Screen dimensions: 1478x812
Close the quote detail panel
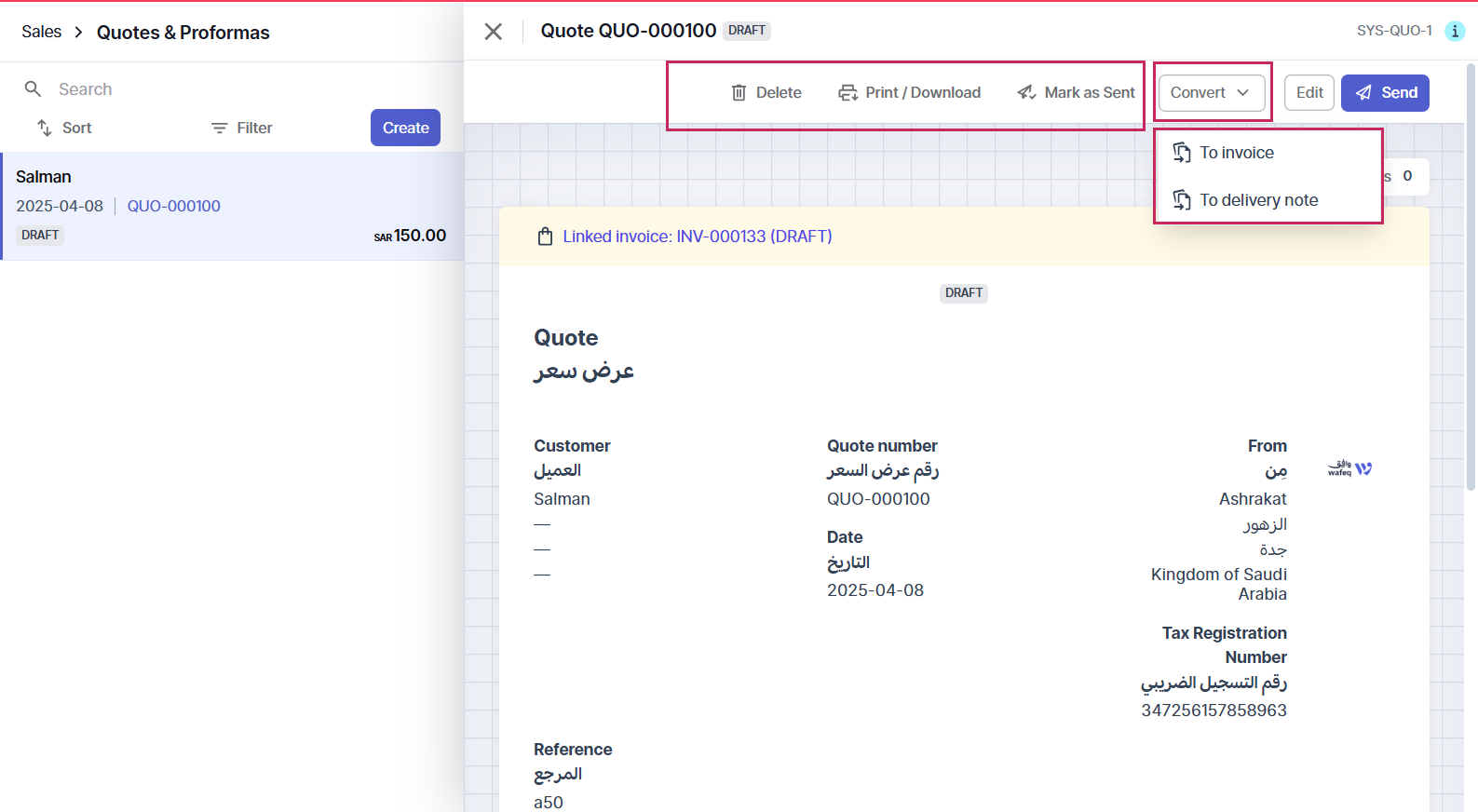point(494,32)
